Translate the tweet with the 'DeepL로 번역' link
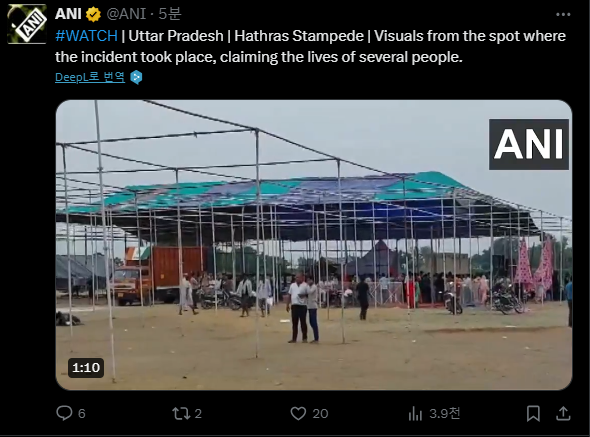Image resolution: width=590 pixels, height=437 pixels. pos(90,77)
